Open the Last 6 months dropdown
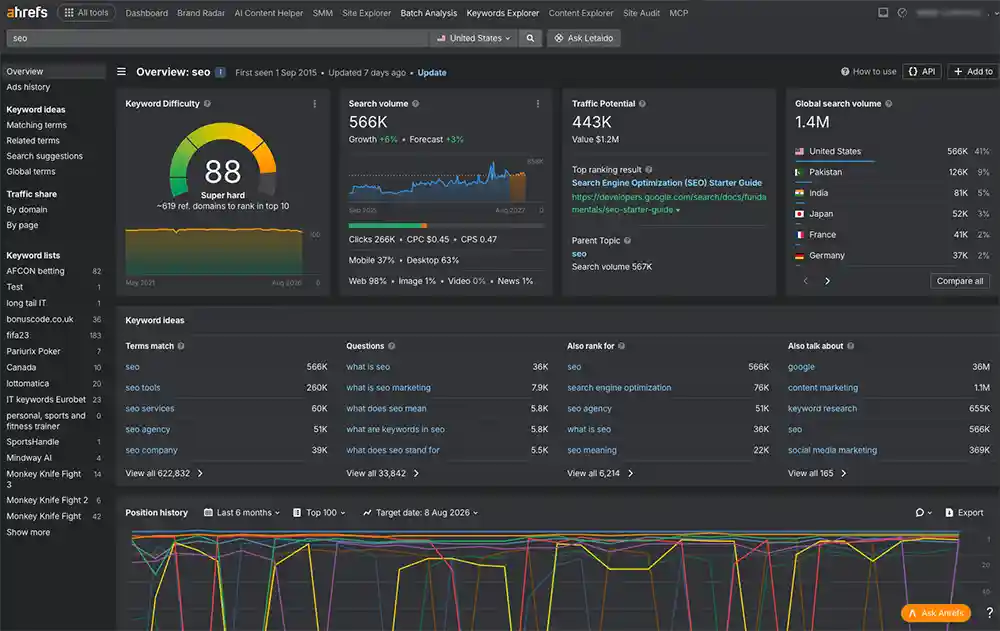1000x631 pixels. tap(242, 512)
